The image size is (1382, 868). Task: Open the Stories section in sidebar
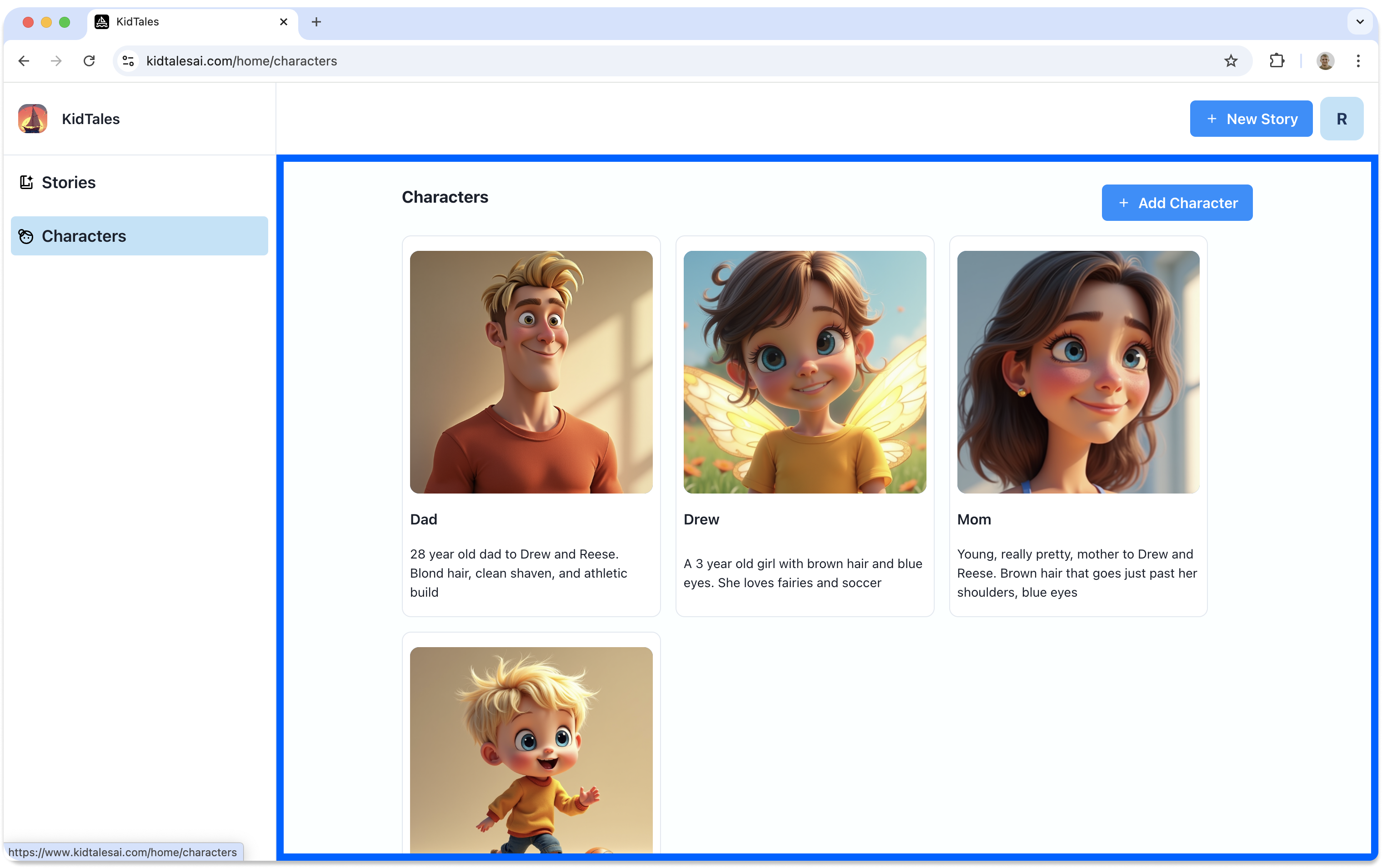(x=69, y=182)
